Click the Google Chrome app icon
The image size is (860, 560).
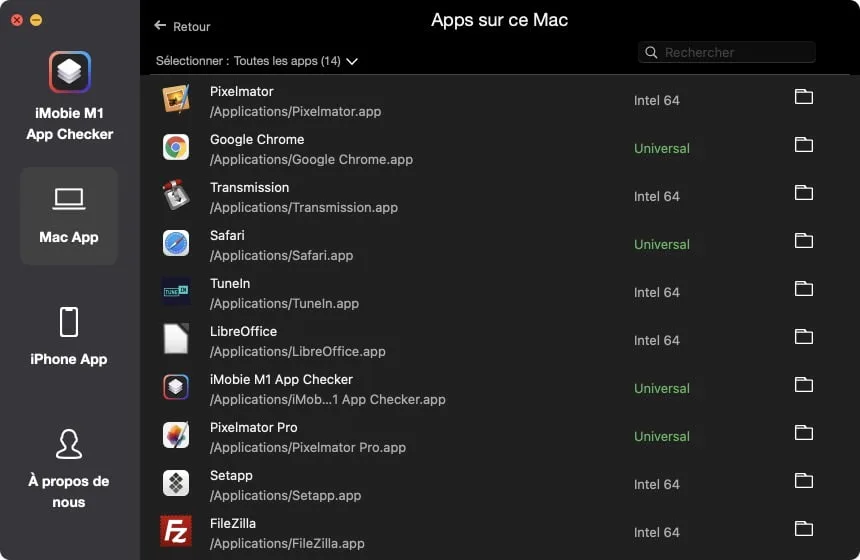[x=176, y=148]
